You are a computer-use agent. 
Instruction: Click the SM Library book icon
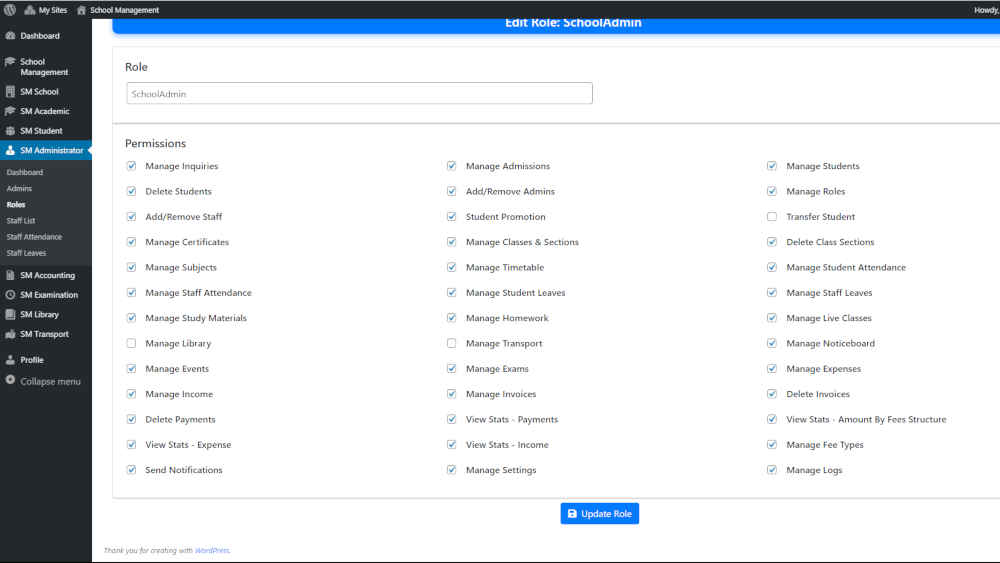tap(10, 315)
